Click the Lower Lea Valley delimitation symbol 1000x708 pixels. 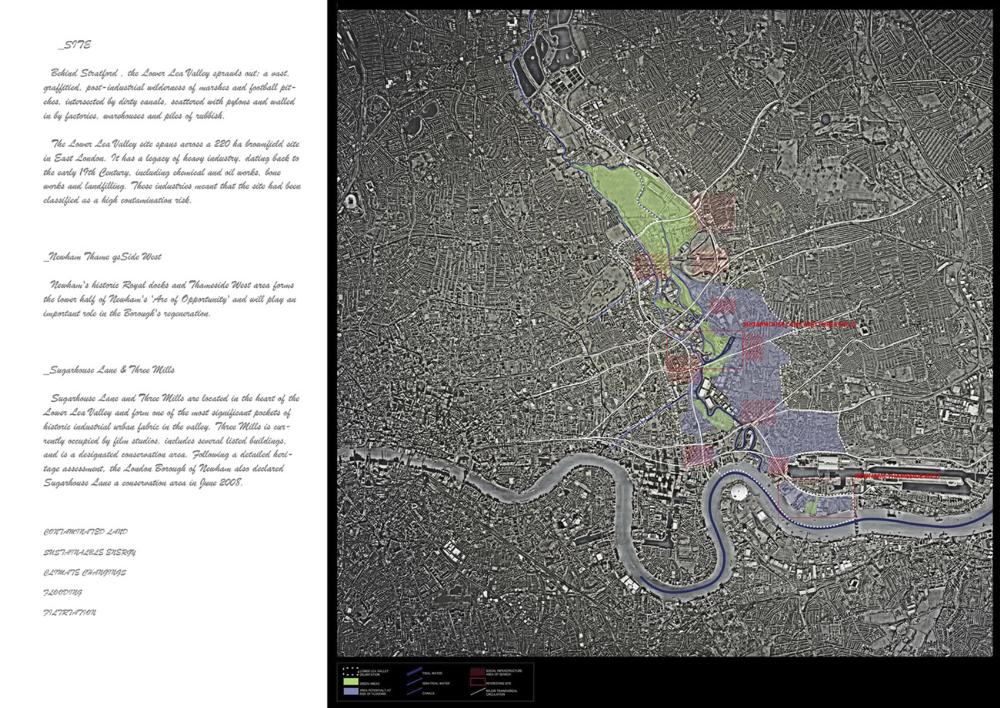351,671
